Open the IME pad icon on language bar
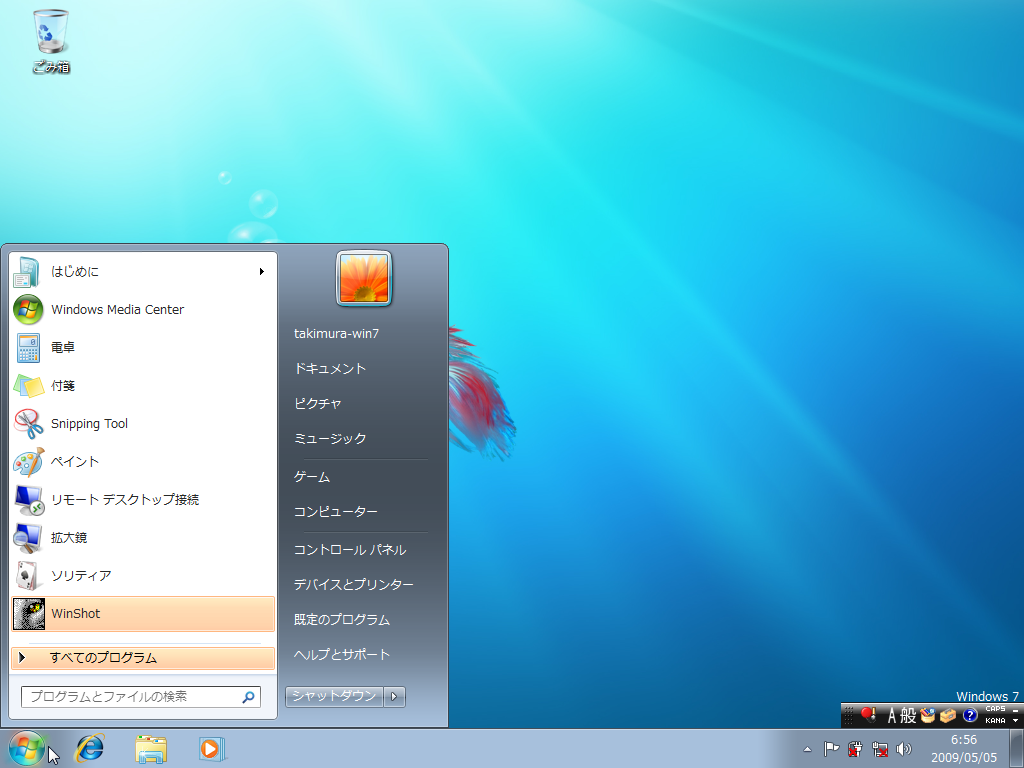Viewport: 1024px width, 768px height. (928, 716)
